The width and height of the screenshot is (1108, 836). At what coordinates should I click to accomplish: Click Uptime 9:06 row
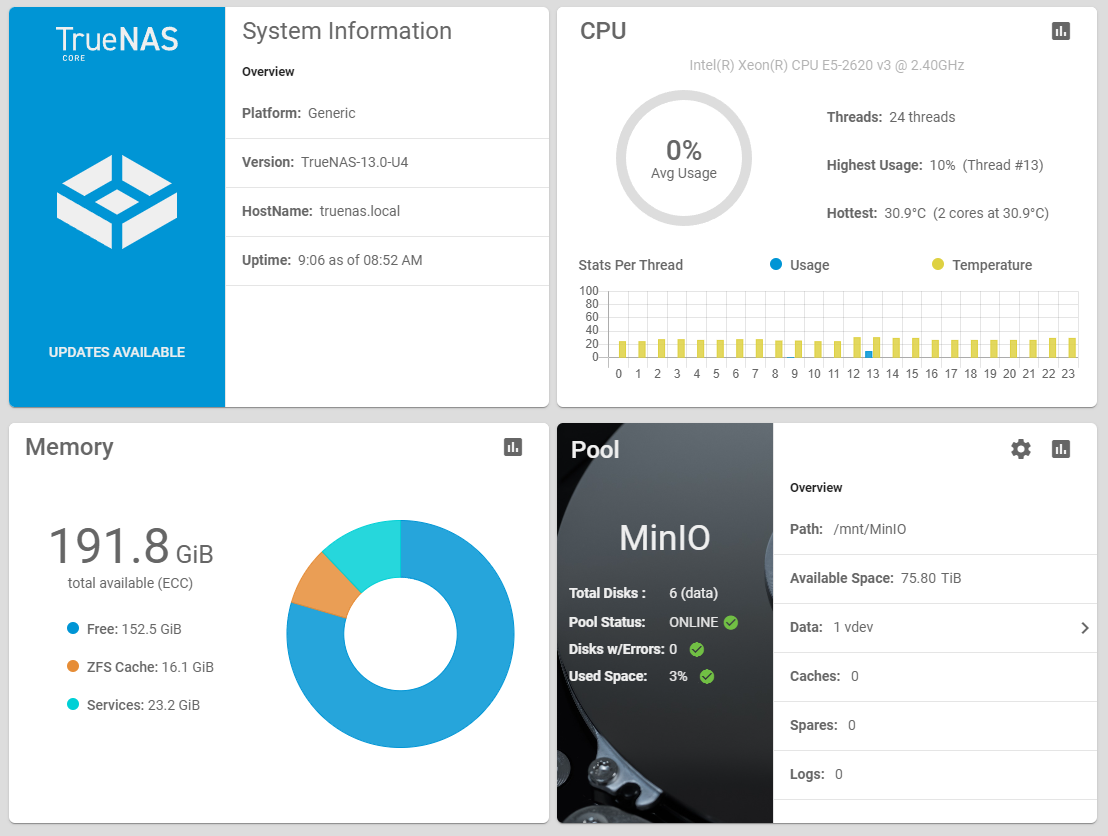387,261
